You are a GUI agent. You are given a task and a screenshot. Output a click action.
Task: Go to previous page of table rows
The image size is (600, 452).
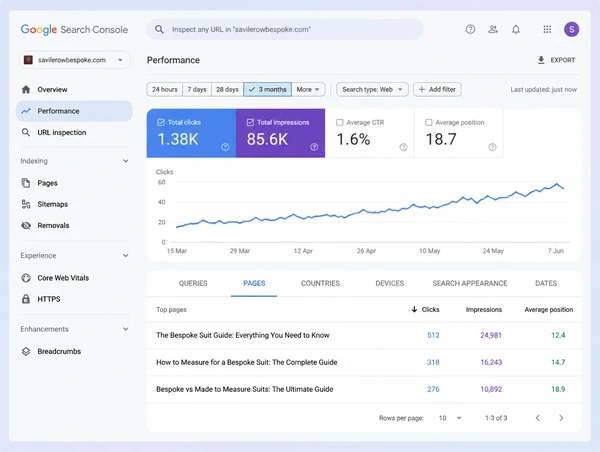[538, 418]
